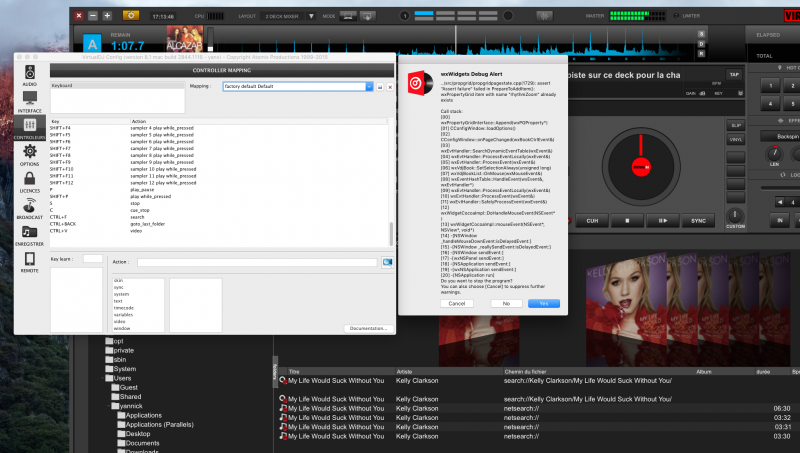Open the Interface settings section
The width and height of the screenshot is (800, 453).
(30, 102)
